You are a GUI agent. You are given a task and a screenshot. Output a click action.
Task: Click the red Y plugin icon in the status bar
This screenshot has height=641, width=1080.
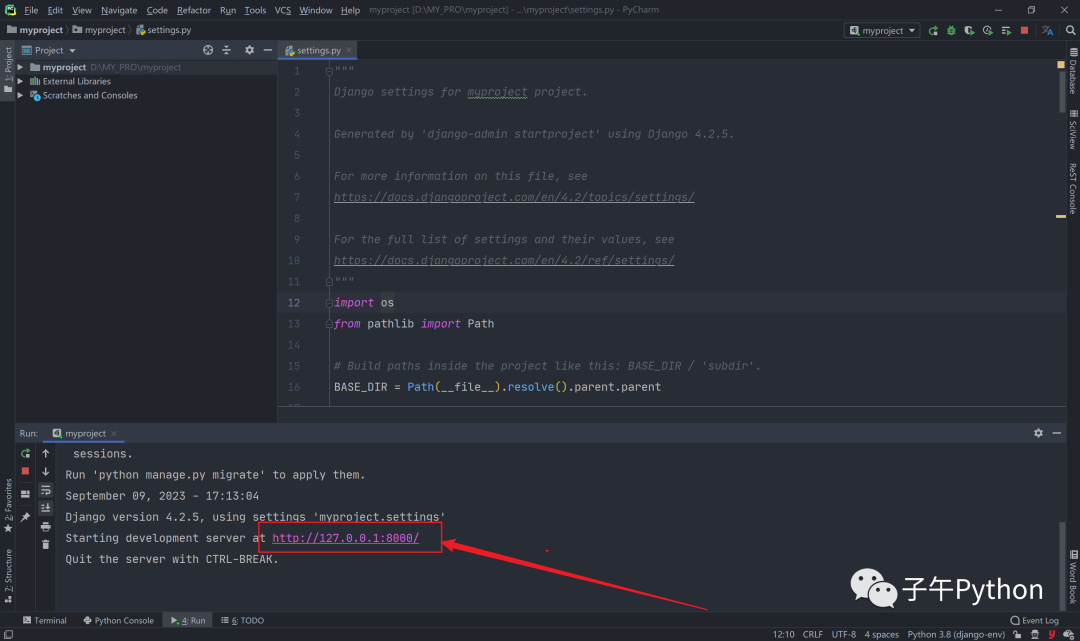(1052, 635)
